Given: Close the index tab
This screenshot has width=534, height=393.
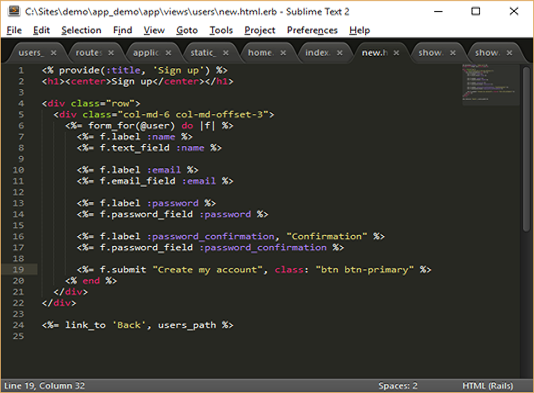Looking at the screenshot, I should 340,53.
